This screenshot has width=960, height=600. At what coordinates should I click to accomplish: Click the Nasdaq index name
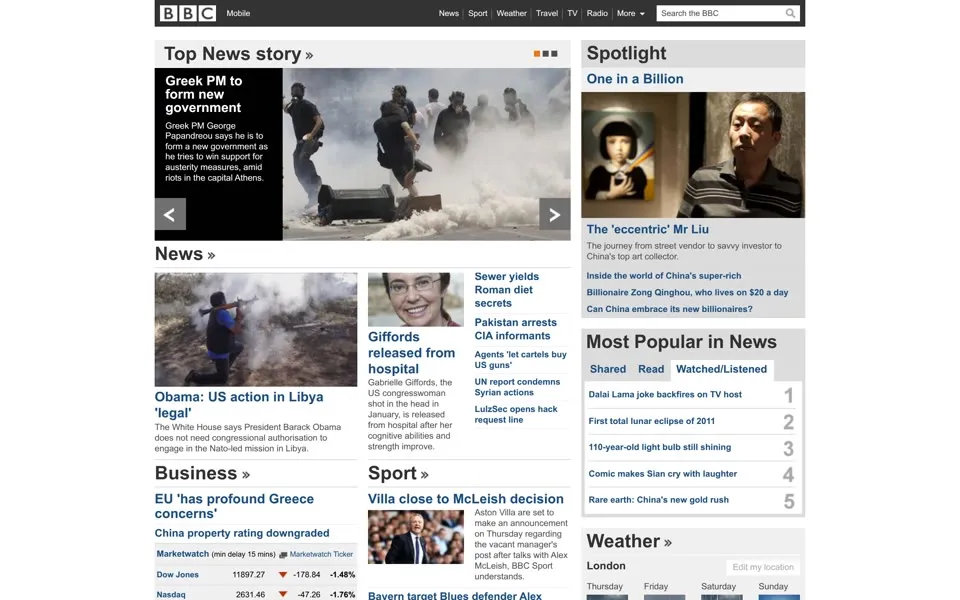click(171, 594)
